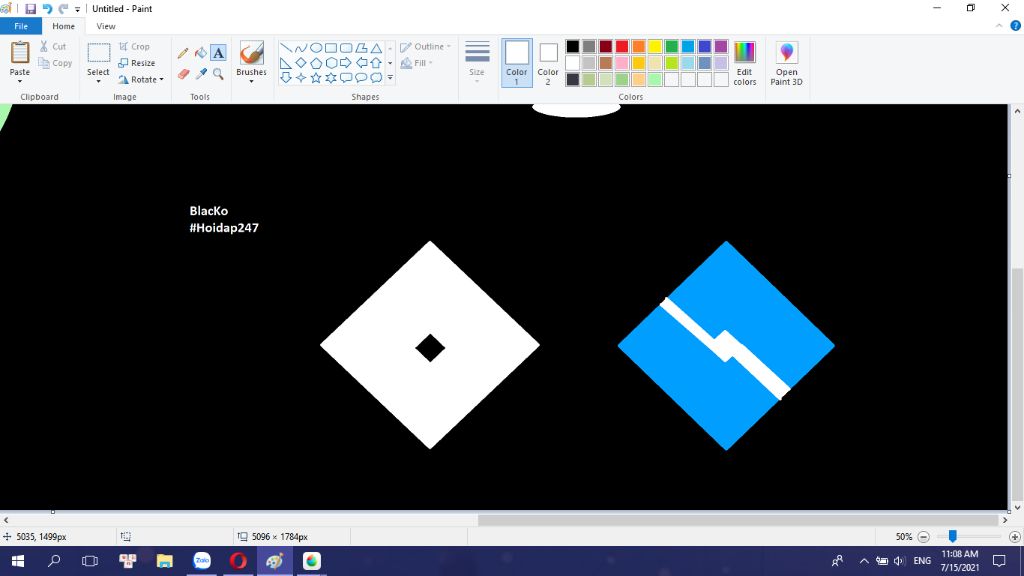Screen dimensions: 1024x576
Task: Pick the Four-point star shape
Action: pos(301,78)
